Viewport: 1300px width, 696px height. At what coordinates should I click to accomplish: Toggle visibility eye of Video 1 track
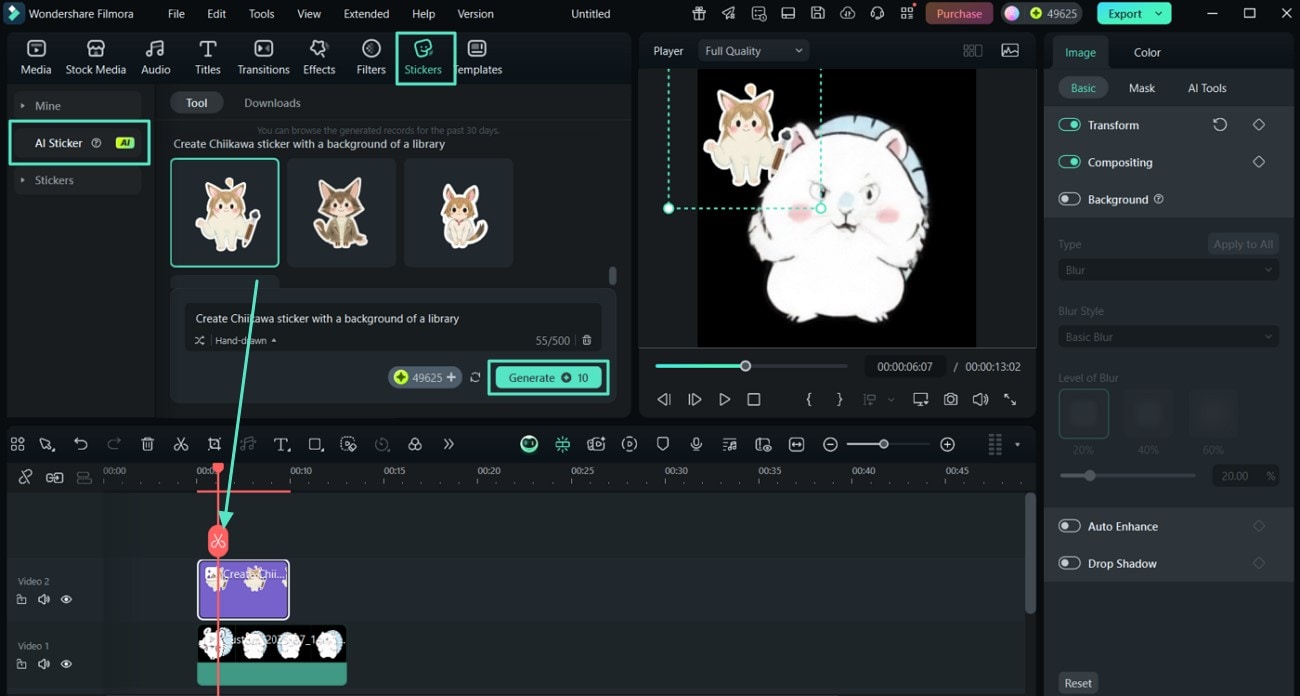[x=66, y=664]
